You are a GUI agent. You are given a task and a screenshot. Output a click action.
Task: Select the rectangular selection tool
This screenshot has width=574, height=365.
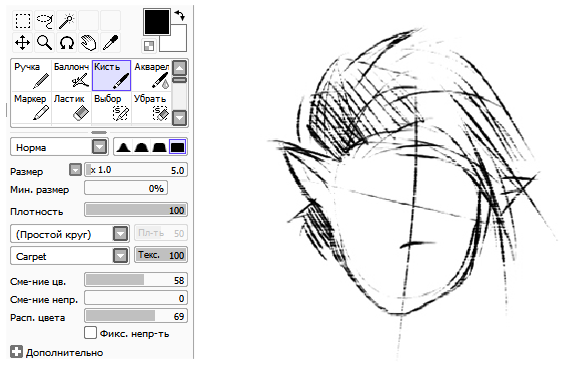pos(23,21)
